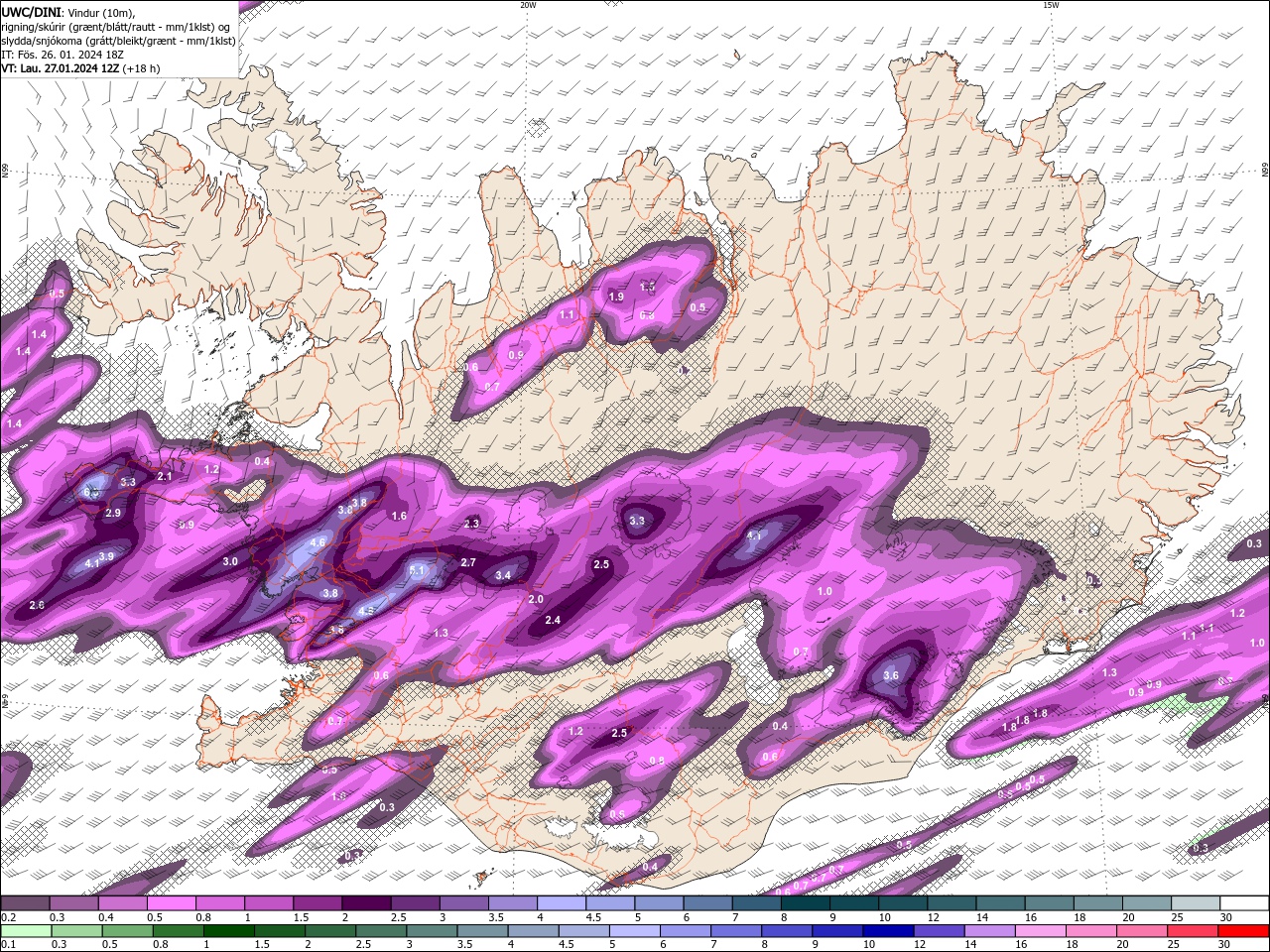The image size is (1270, 952).
Task: Select the slydda/snjókoma legend description line
Action: 118,41
